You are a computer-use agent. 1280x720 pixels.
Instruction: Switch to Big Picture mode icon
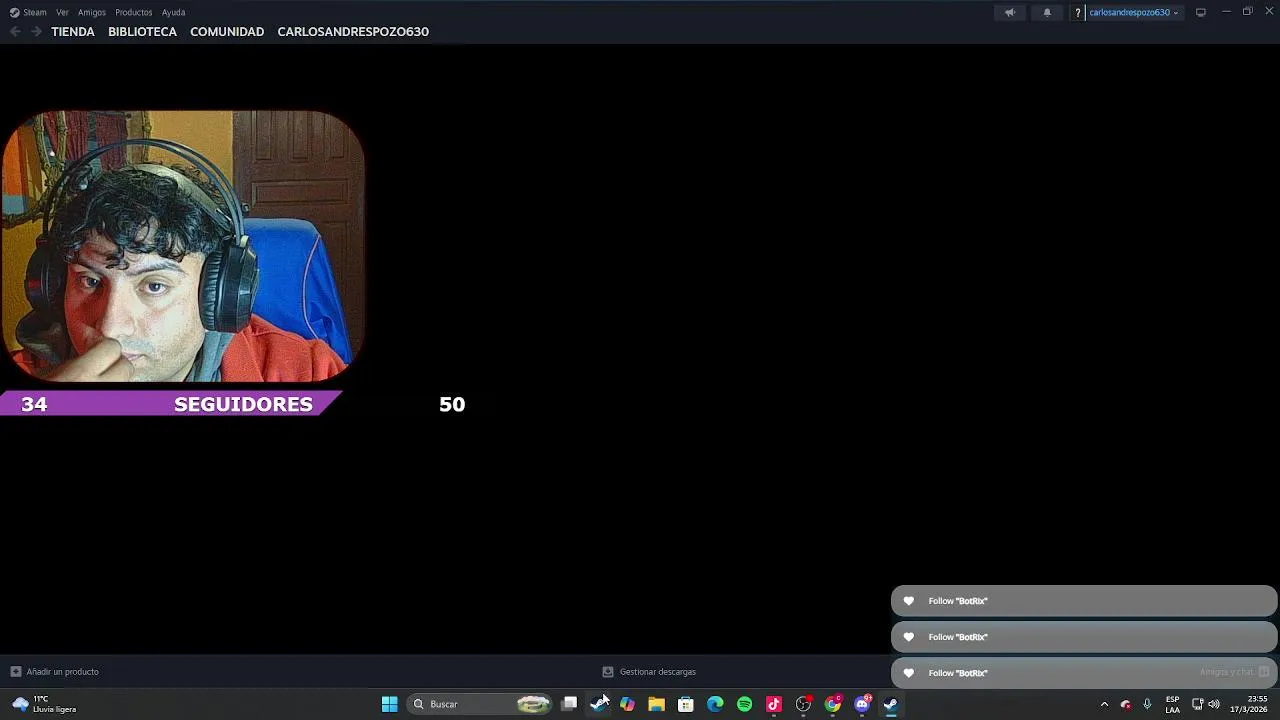1201,12
